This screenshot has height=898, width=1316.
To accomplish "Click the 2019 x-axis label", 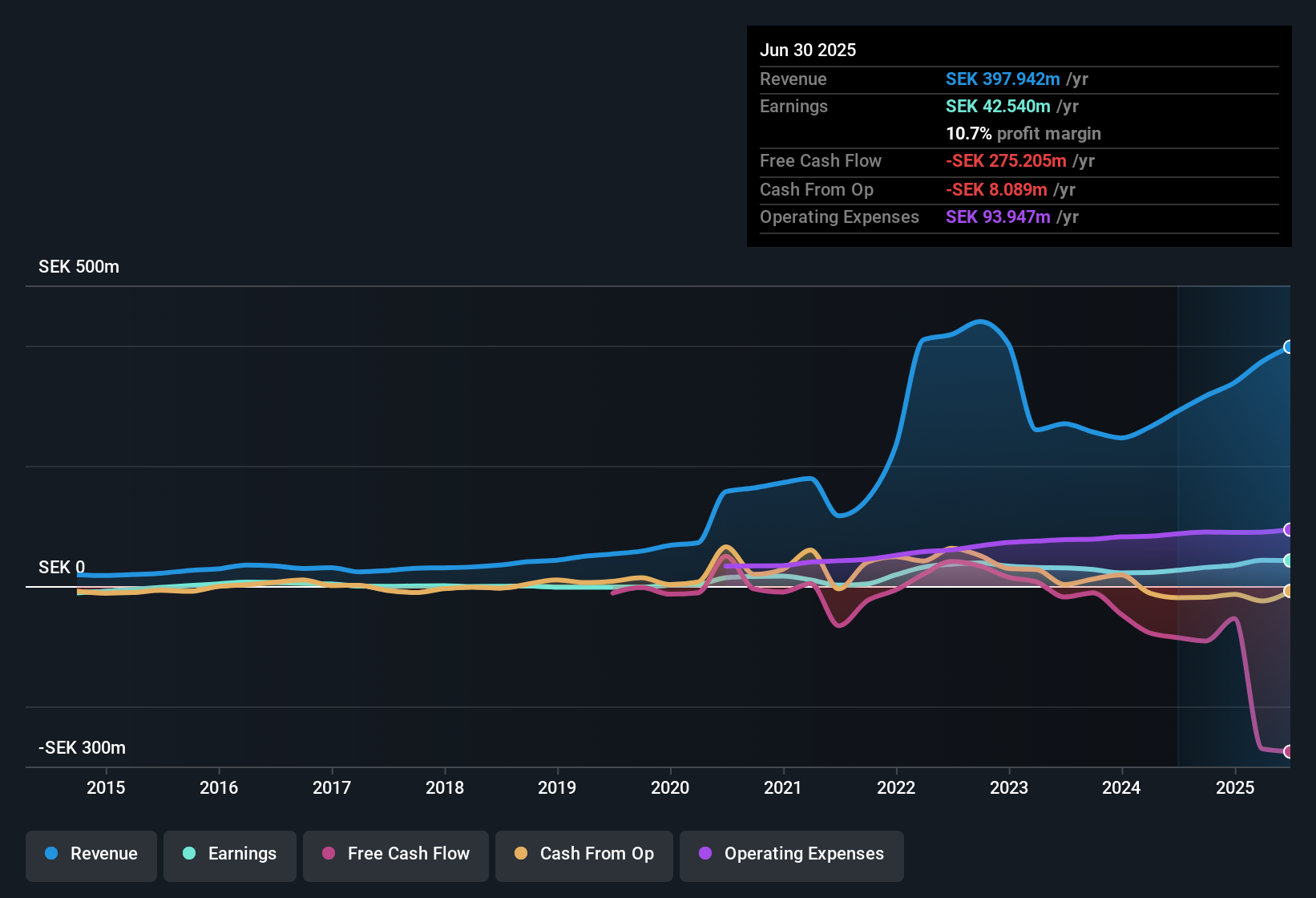I will [557, 788].
